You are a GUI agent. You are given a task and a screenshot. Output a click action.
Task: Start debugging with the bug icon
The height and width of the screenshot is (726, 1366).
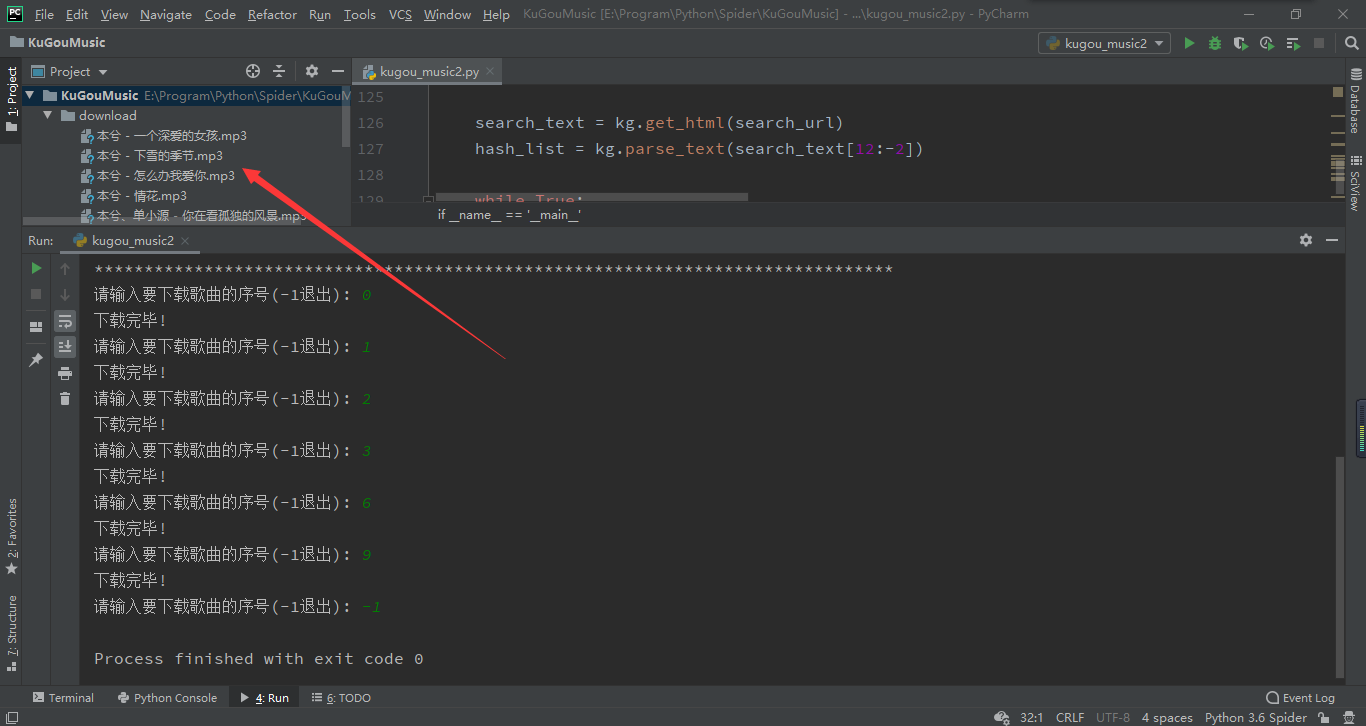(x=1215, y=43)
